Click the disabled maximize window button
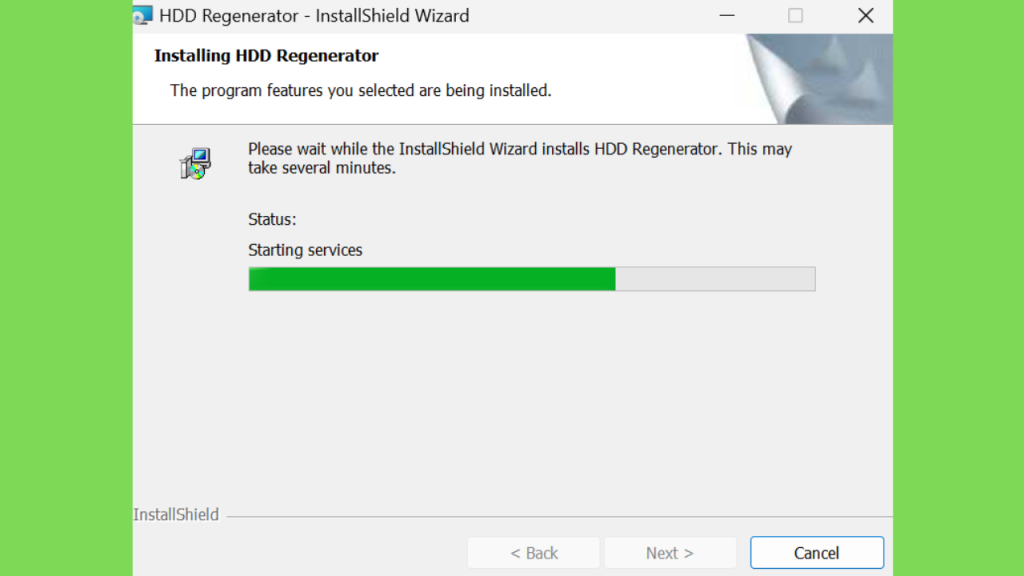The height and width of the screenshot is (576, 1024). click(x=795, y=15)
